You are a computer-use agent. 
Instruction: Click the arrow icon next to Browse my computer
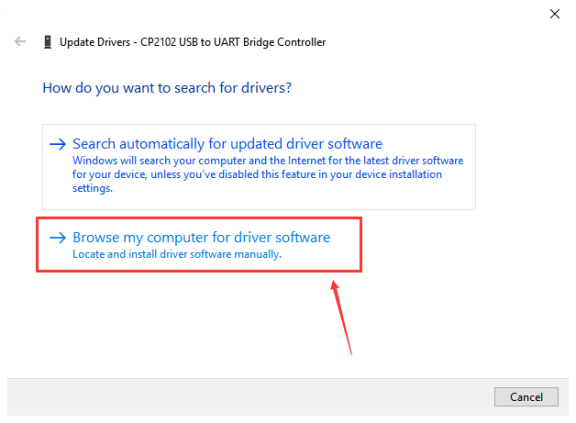pos(58,238)
